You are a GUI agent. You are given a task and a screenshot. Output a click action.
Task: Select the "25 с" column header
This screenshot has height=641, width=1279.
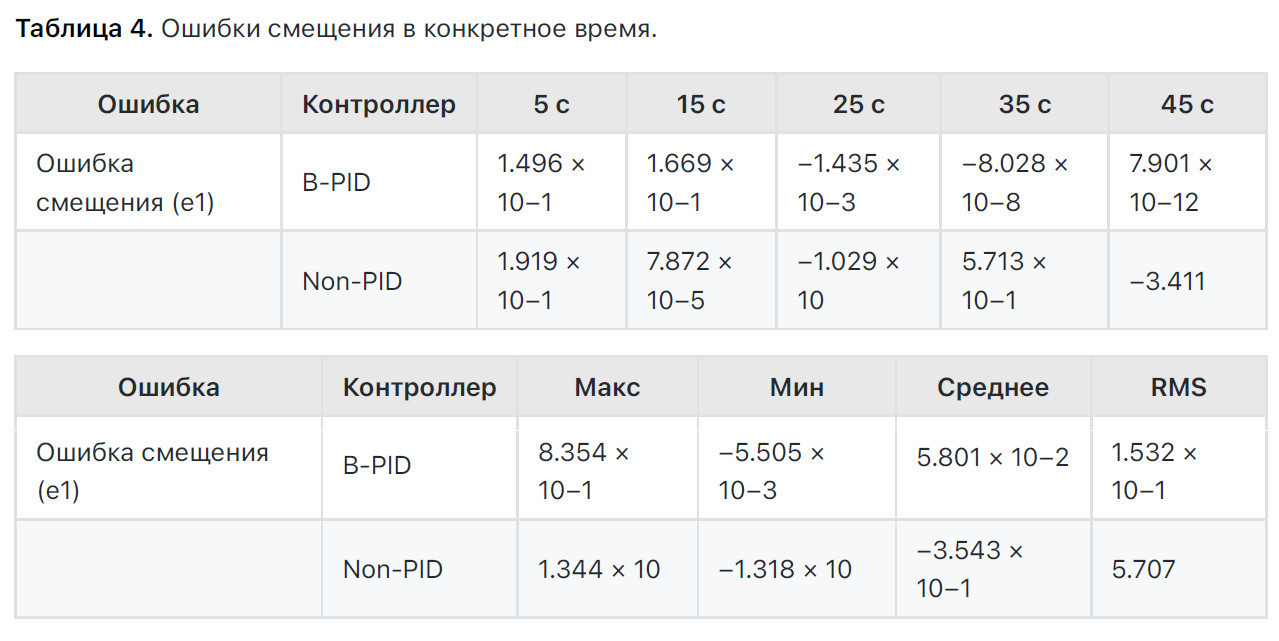point(858,104)
